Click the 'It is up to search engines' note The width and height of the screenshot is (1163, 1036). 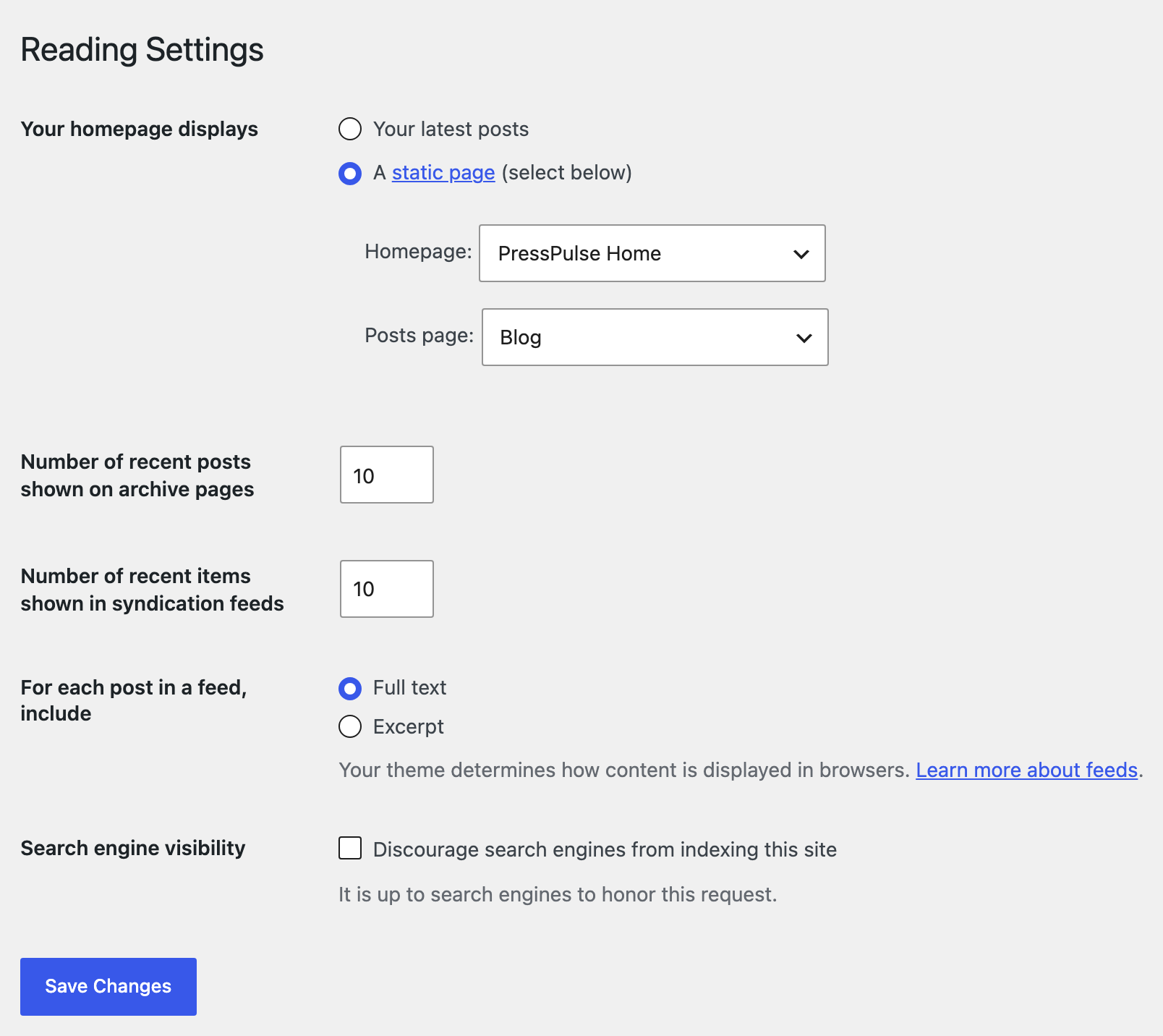pos(558,895)
